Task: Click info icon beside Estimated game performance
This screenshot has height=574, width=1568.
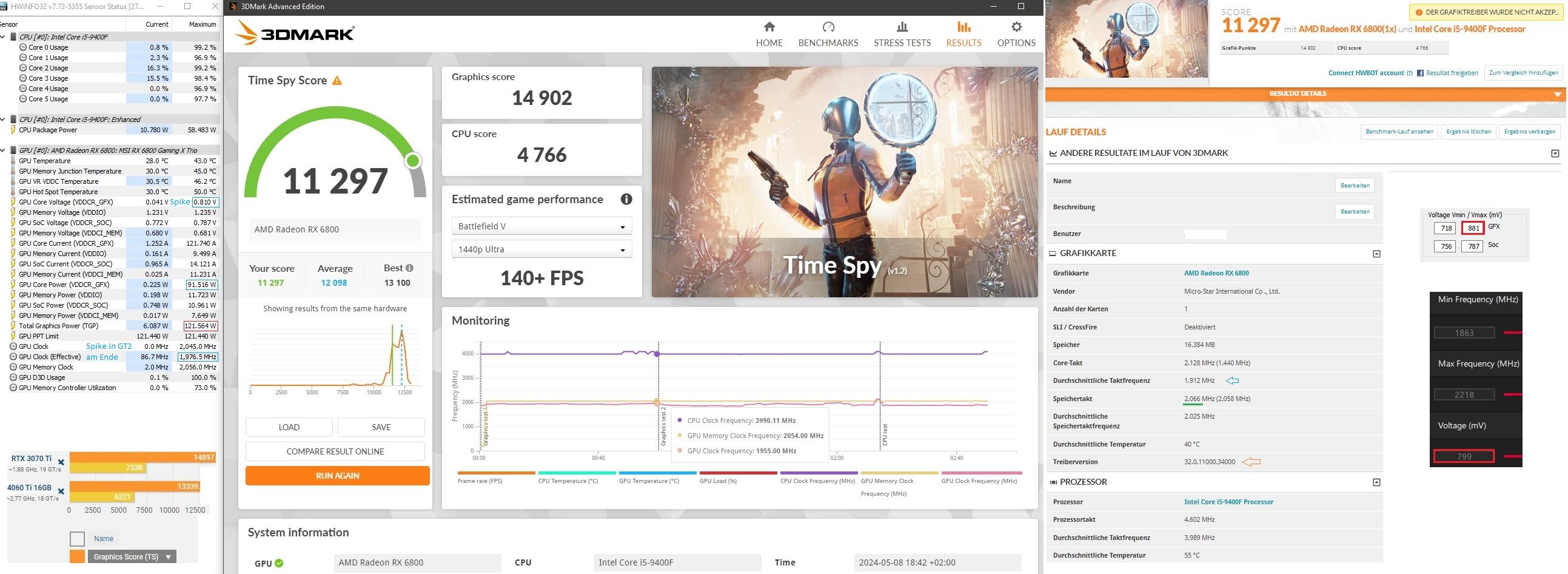Action: tap(626, 199)
